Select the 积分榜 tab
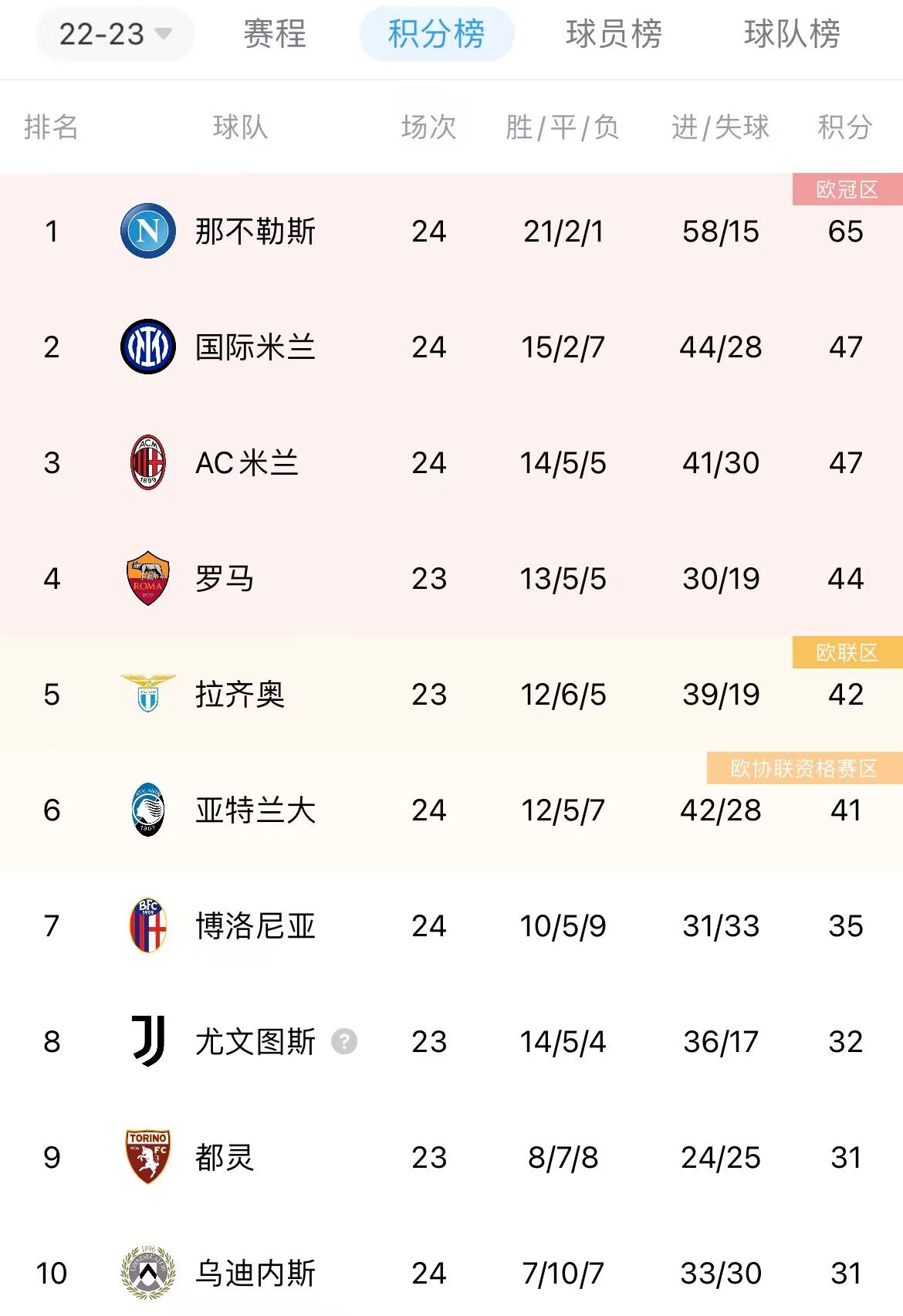Screen dimensions: 903x1316 pyautogui.click(x=437, y=34)
